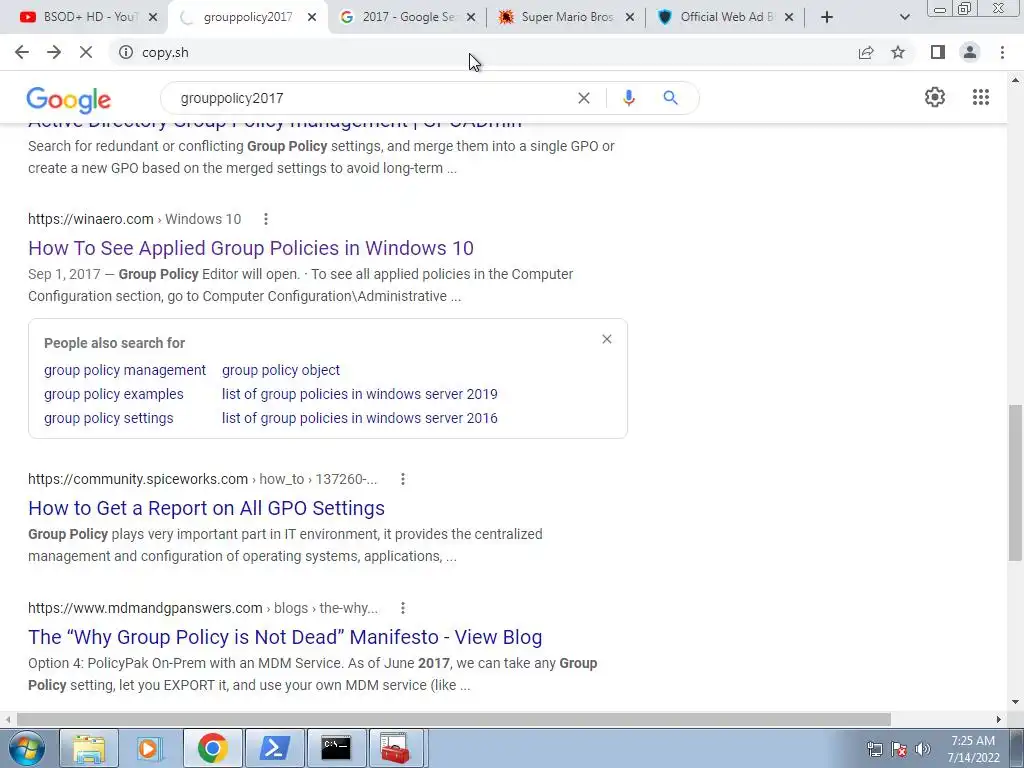Screen dimensions: 1024x768
Task: Open the taskbar clock showing 7:25 AM
Action: click(x=973, y=749)
